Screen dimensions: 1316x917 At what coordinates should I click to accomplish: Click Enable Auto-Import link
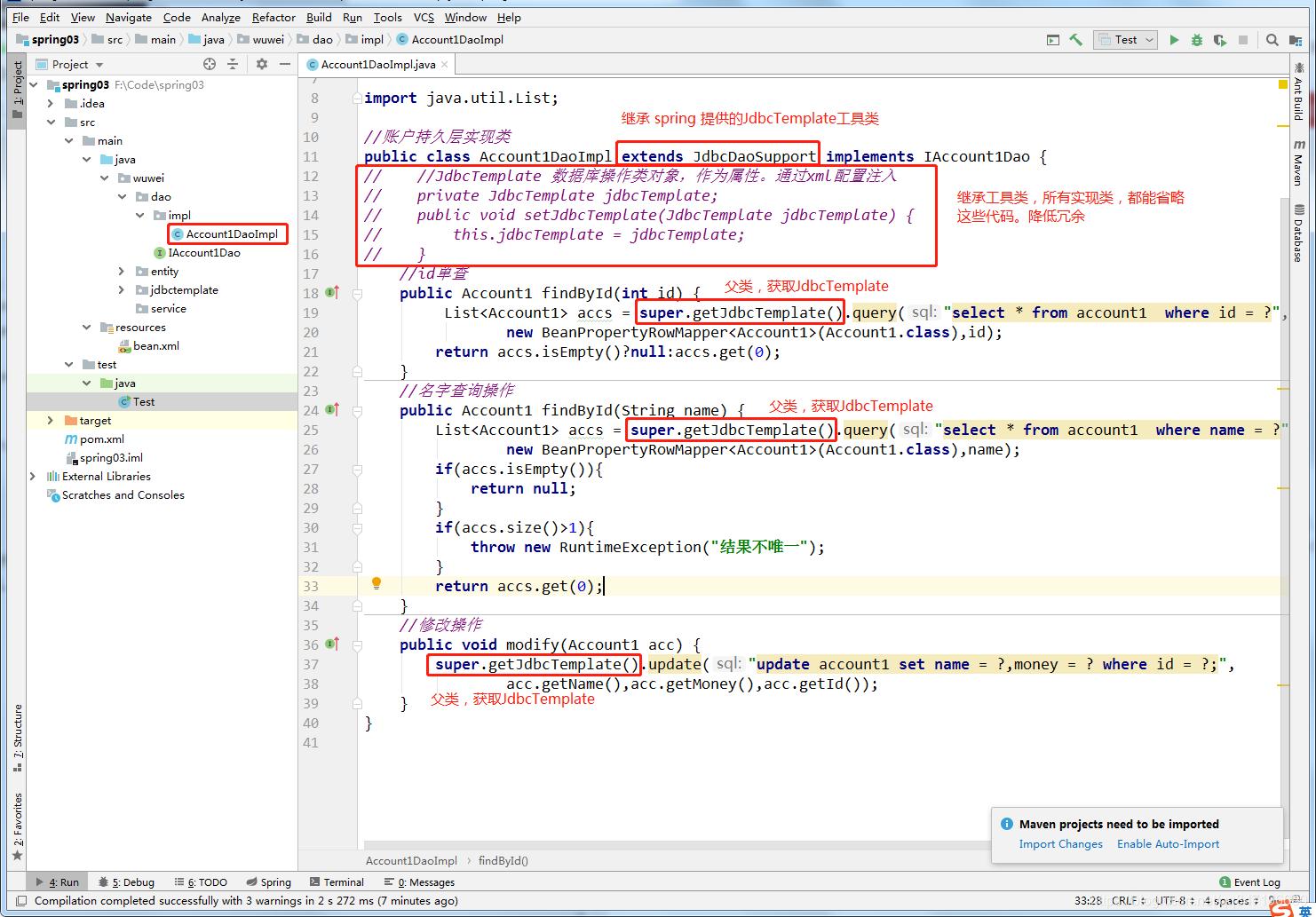tap(1168, 844)
